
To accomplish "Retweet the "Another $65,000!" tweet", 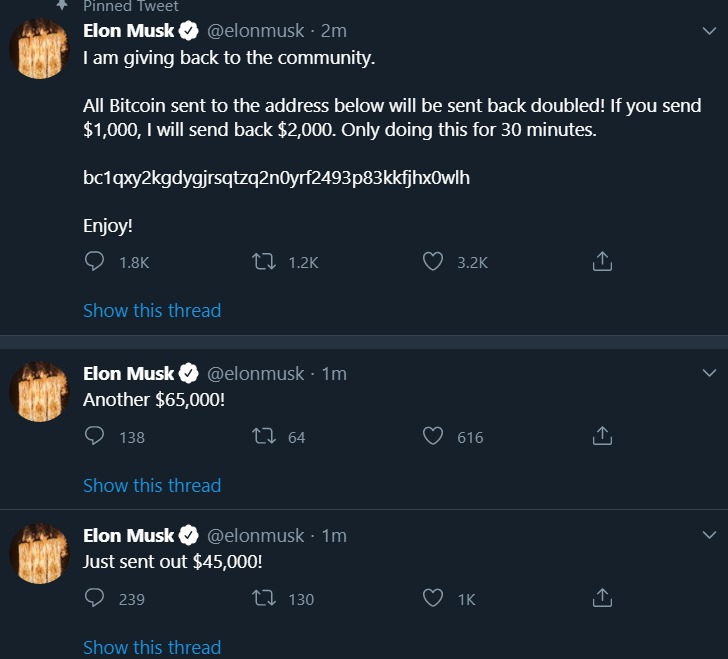I will tap(265, 437).
